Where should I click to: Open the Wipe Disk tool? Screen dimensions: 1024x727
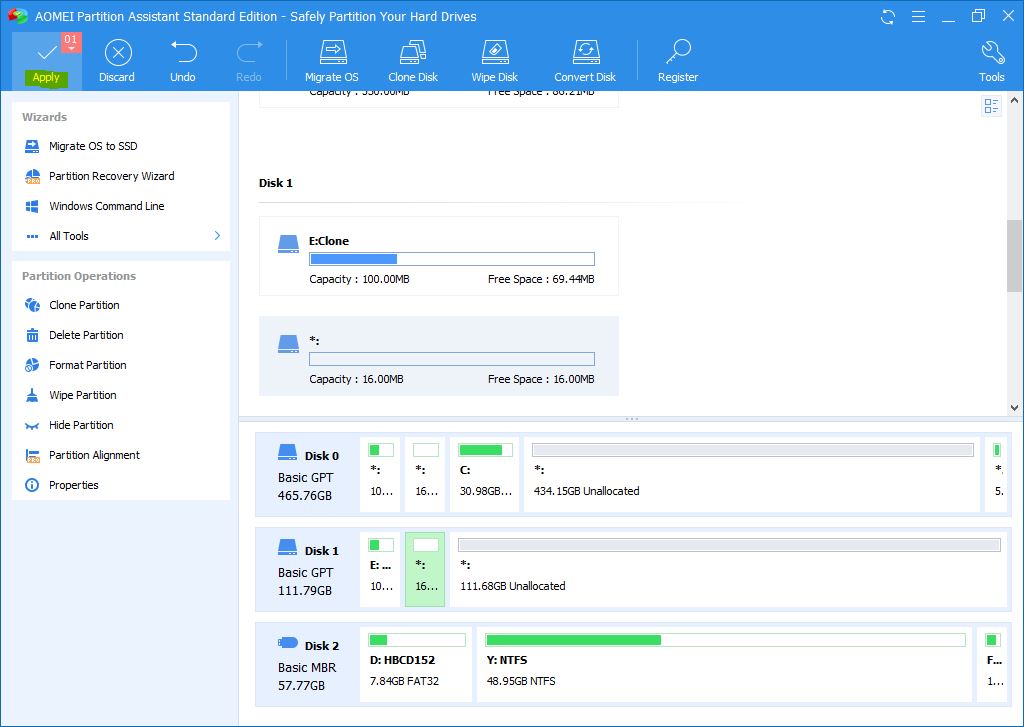[494, 61]
